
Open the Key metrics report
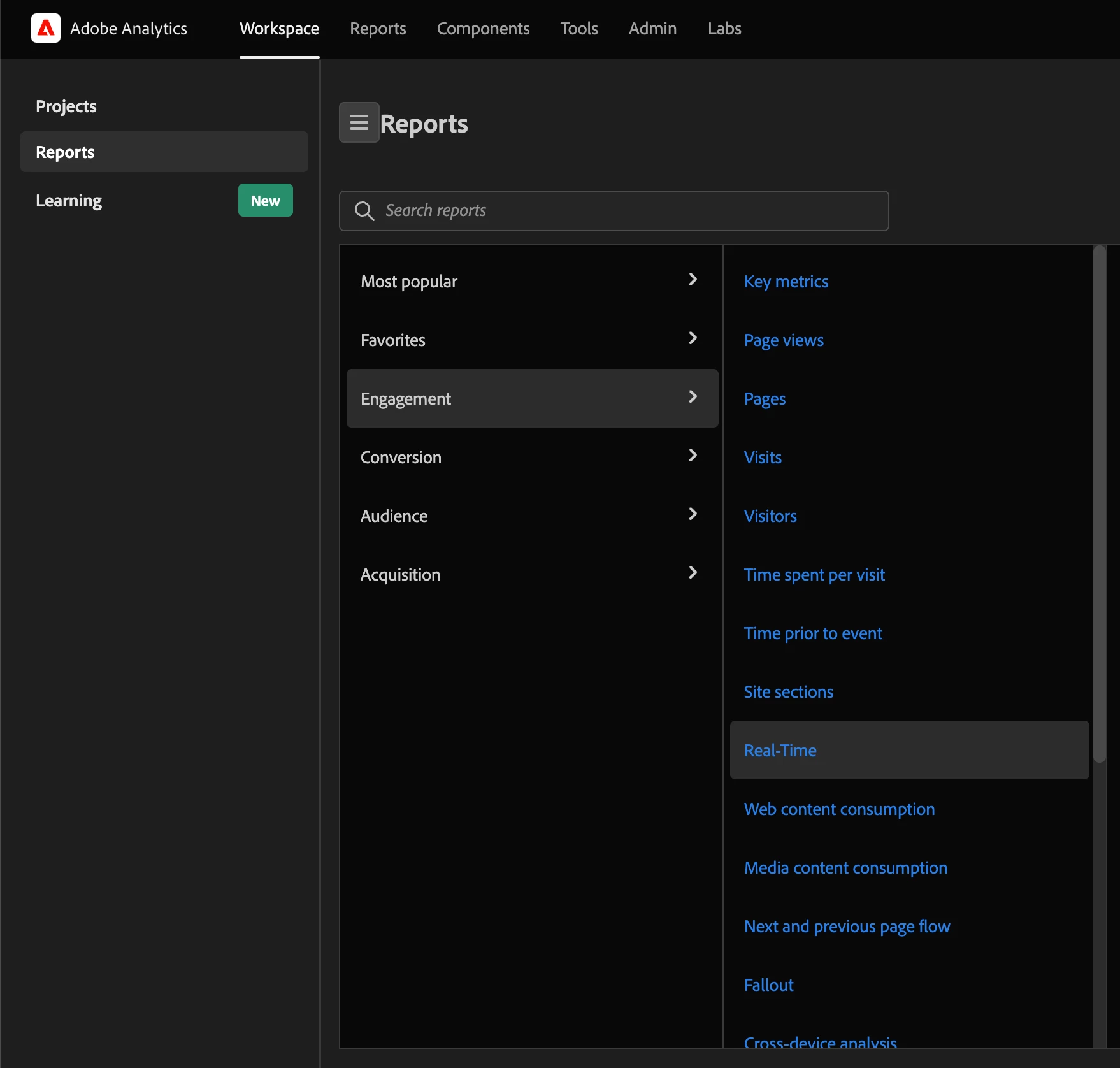click(x=786, y=282)
